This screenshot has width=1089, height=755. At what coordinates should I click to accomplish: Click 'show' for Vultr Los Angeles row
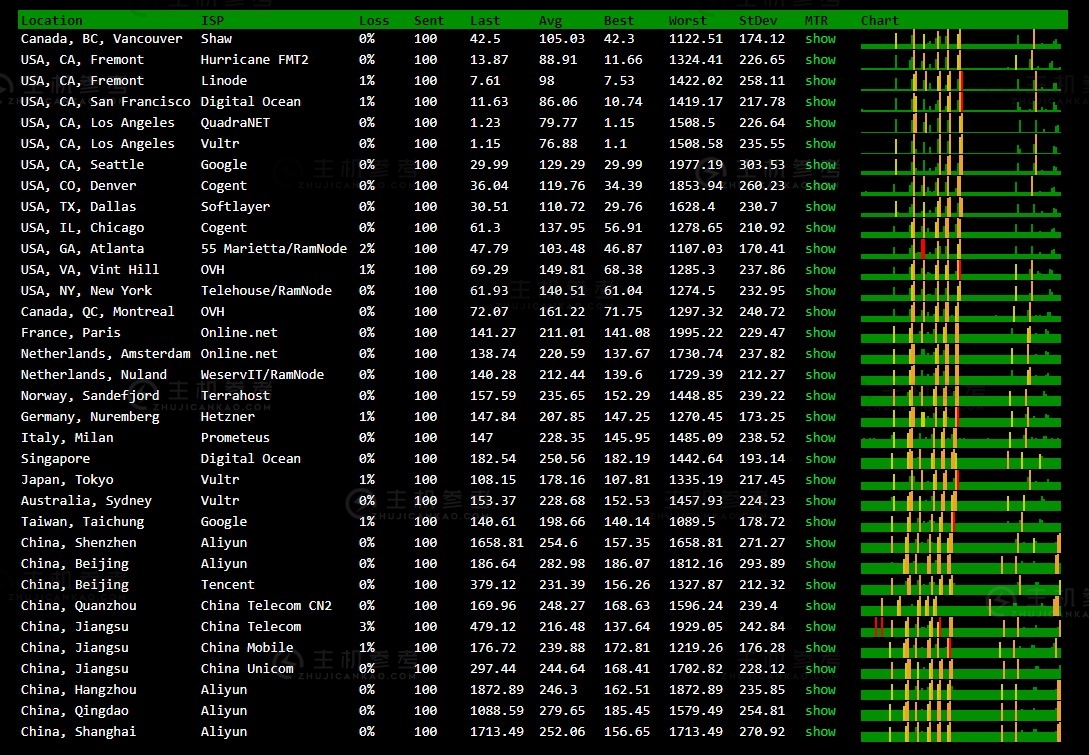point(820,144)
